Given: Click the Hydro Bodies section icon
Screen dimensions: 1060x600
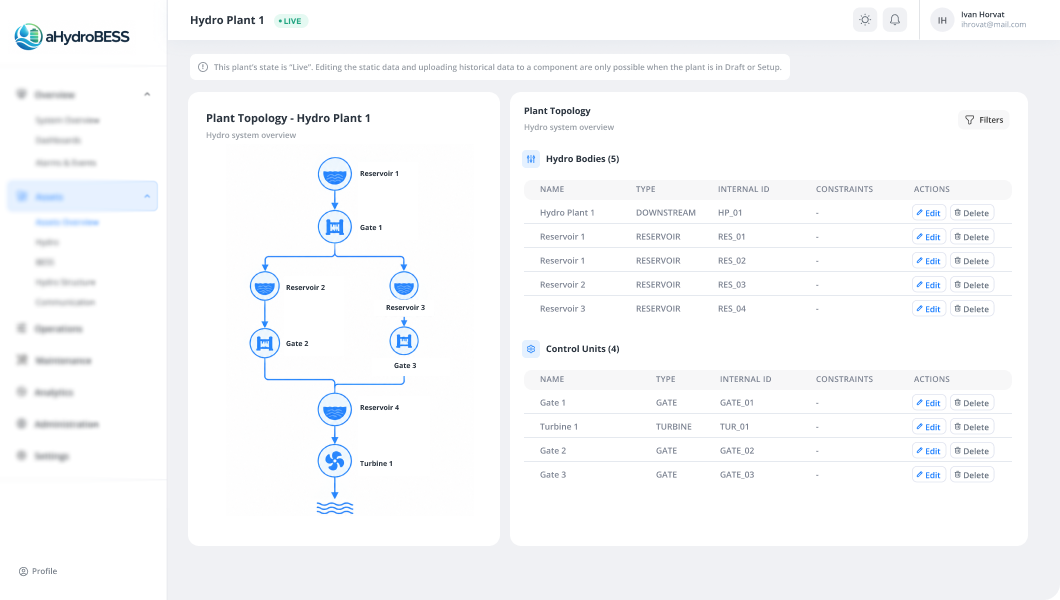Looking at the screenshot, I should [x=531, y=159].
